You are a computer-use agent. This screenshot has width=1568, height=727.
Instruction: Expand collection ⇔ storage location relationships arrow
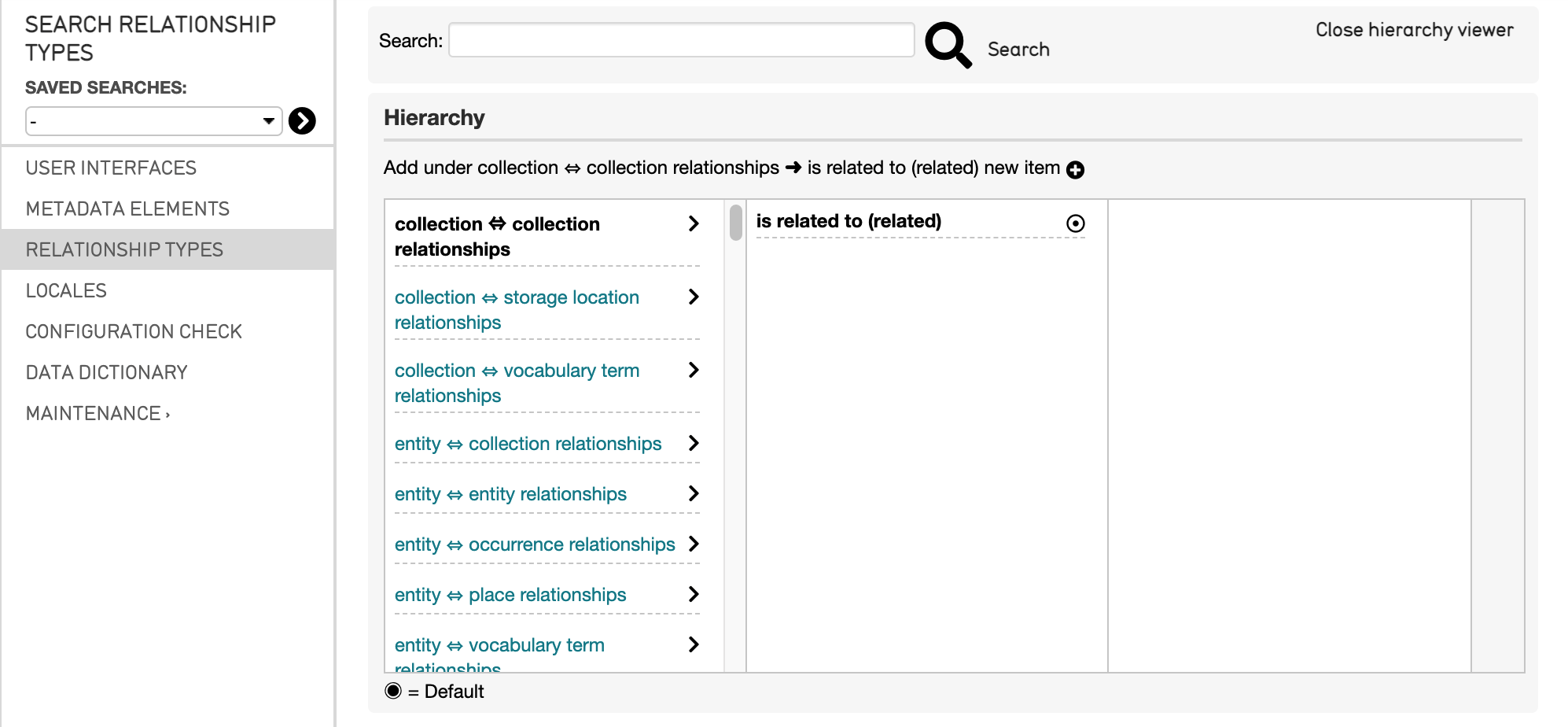(693, 297)
